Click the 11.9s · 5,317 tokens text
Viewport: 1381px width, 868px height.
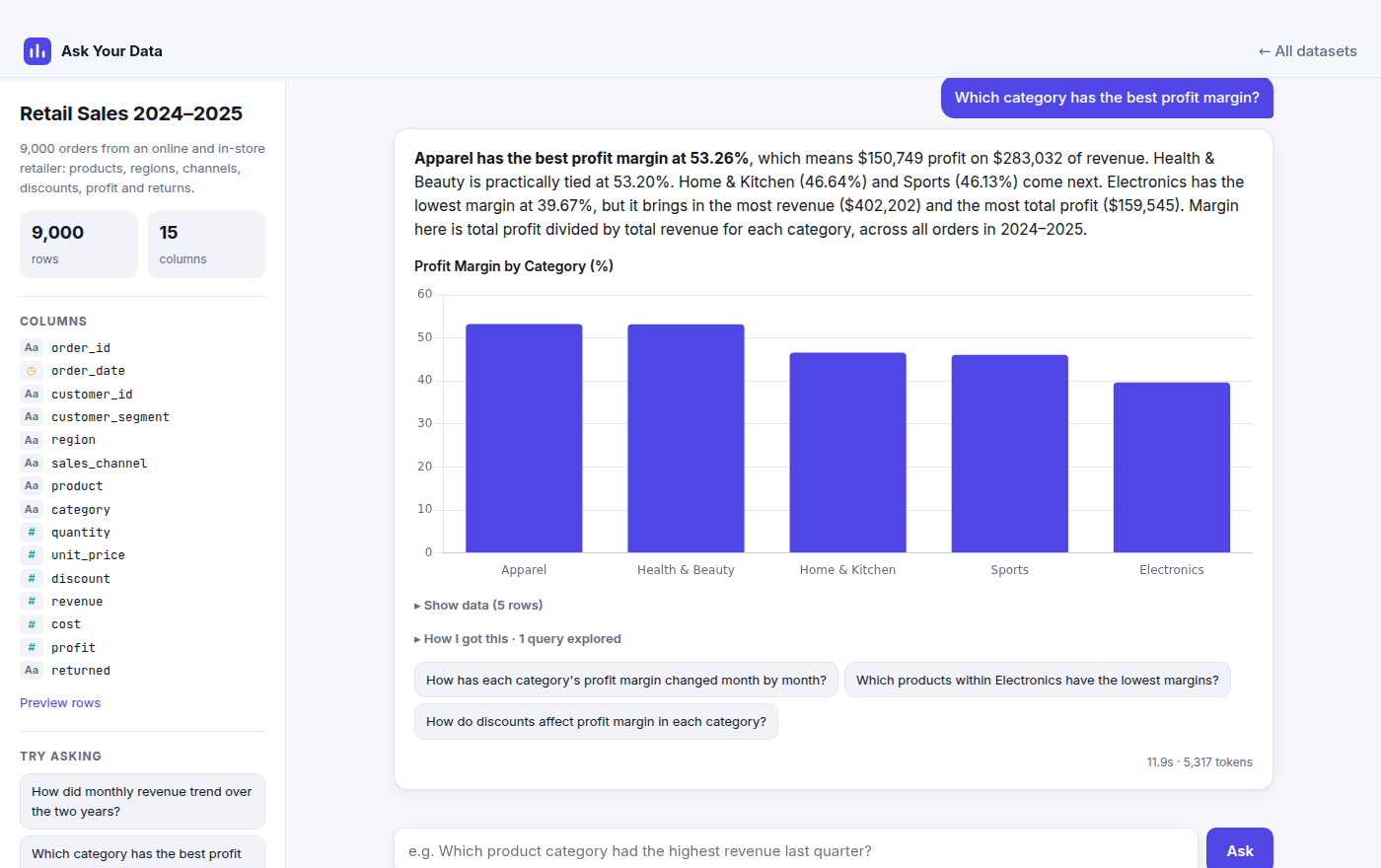(1199, 762)
